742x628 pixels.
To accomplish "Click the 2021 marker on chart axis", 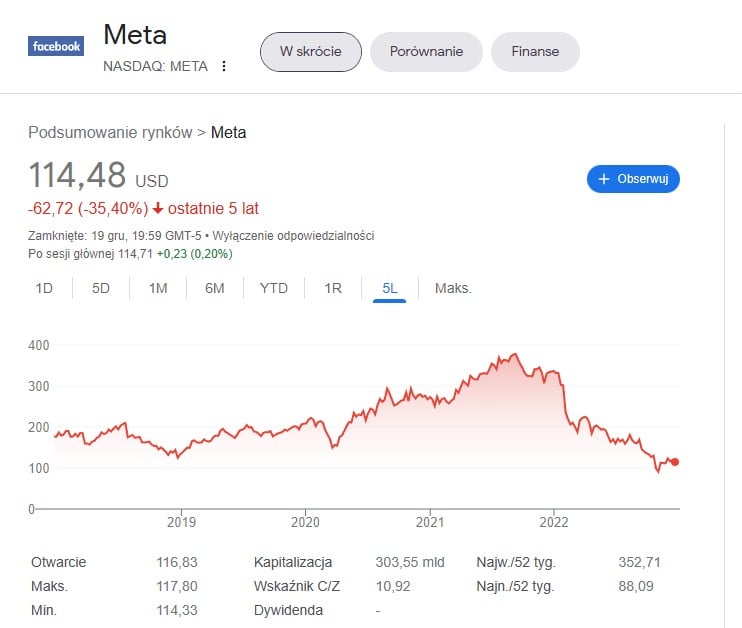I will [430, 522].
